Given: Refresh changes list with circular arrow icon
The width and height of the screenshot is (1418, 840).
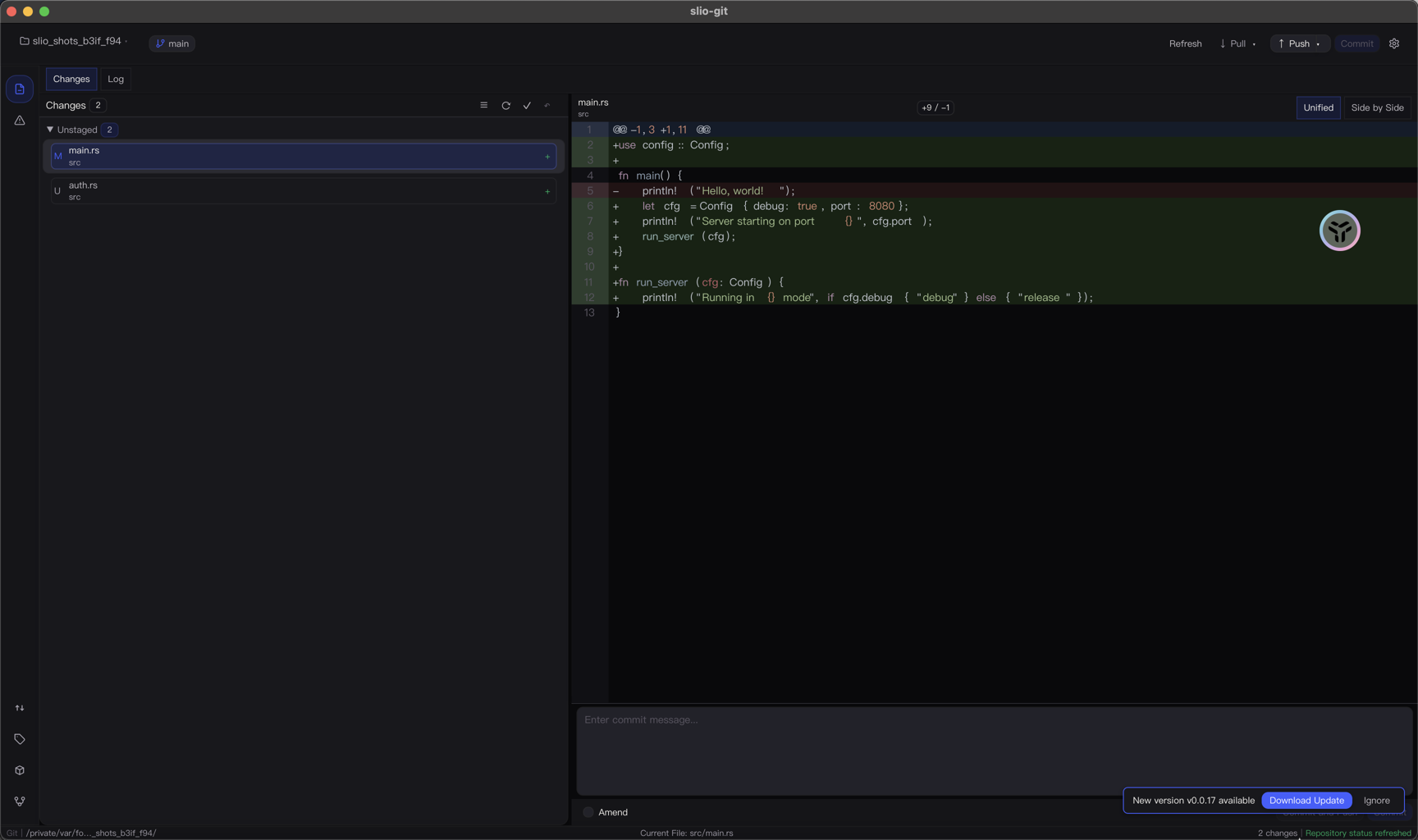Looking at the screenshot, I should (x=505, y=105).
